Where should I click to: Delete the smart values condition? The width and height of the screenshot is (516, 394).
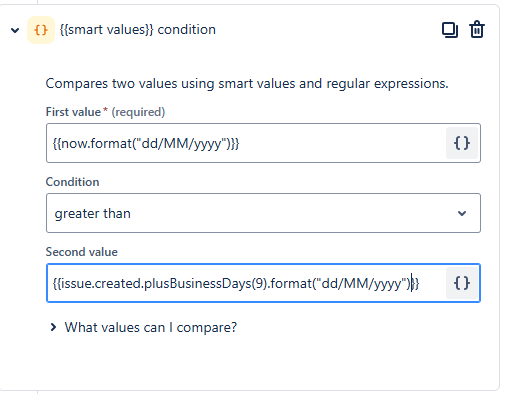click(477, 30)
